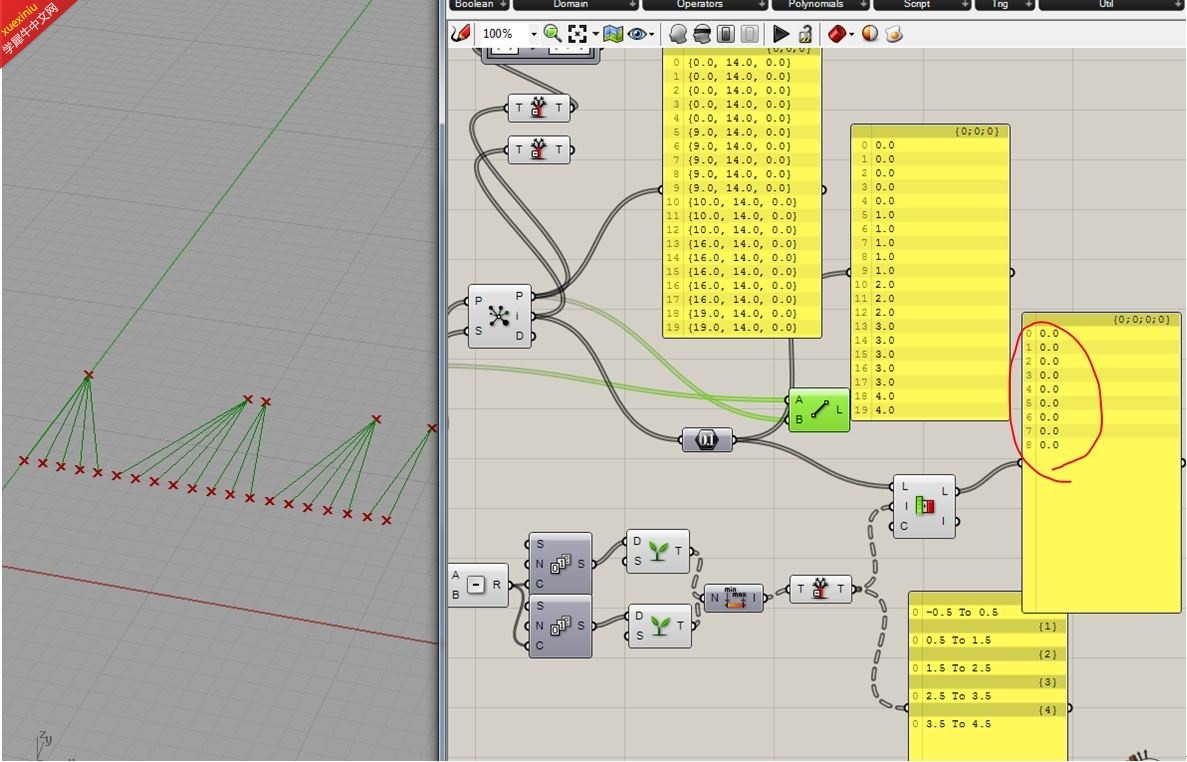Image resolution: width=1187 pixels, height=762 pixels.
Task: Expand the Operators panel
Action: tap(705, 5)
